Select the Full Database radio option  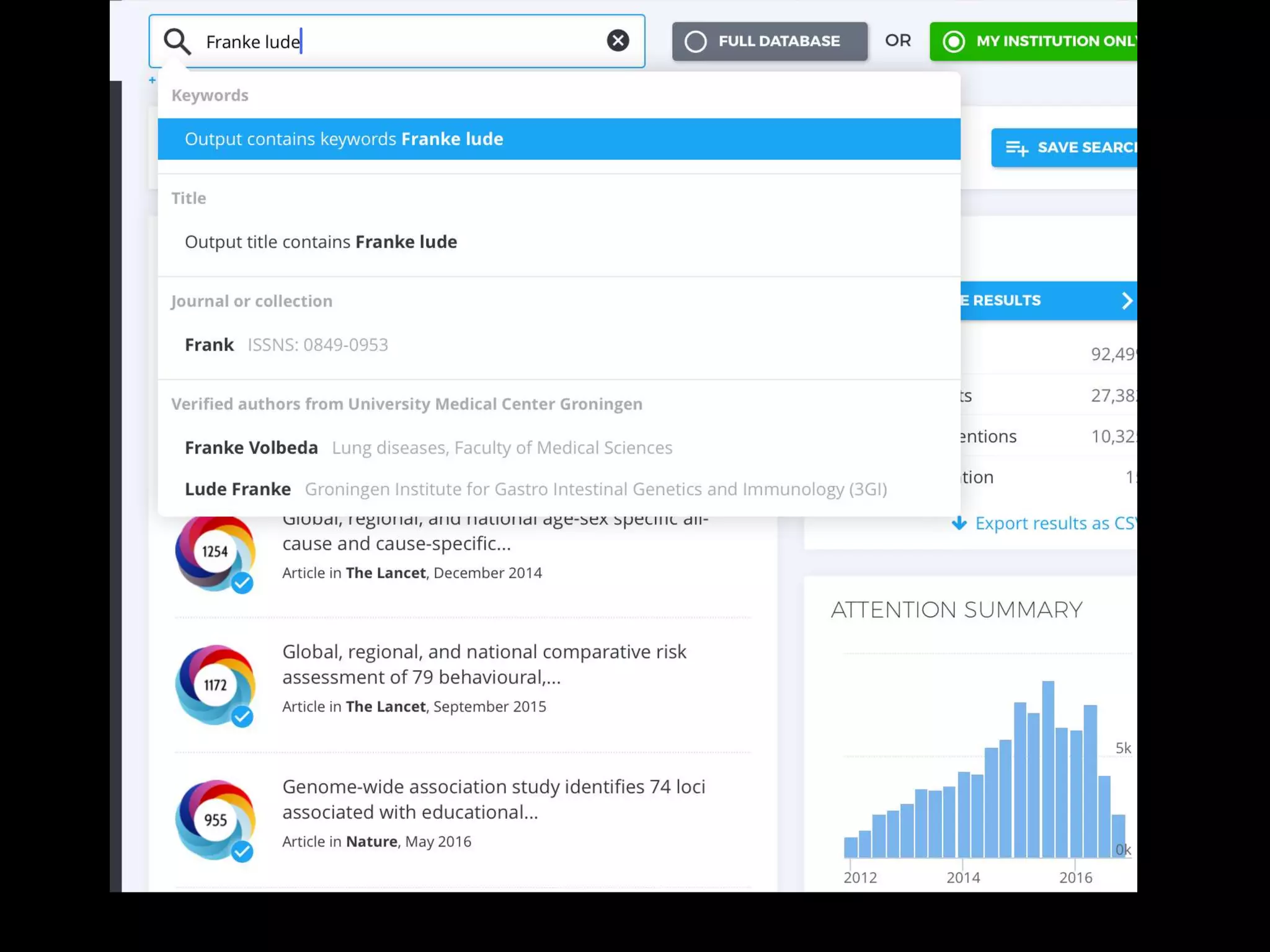696,42
